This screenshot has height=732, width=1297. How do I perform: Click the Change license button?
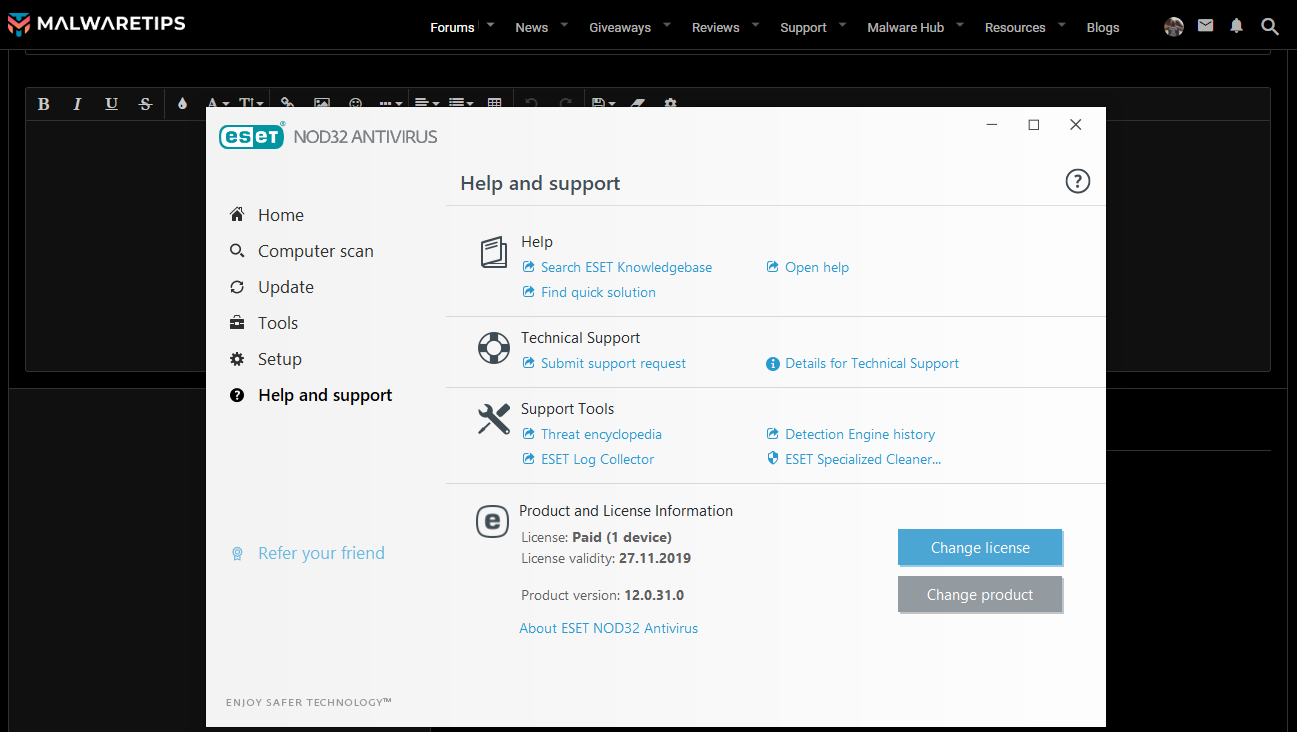click(980, 547)
